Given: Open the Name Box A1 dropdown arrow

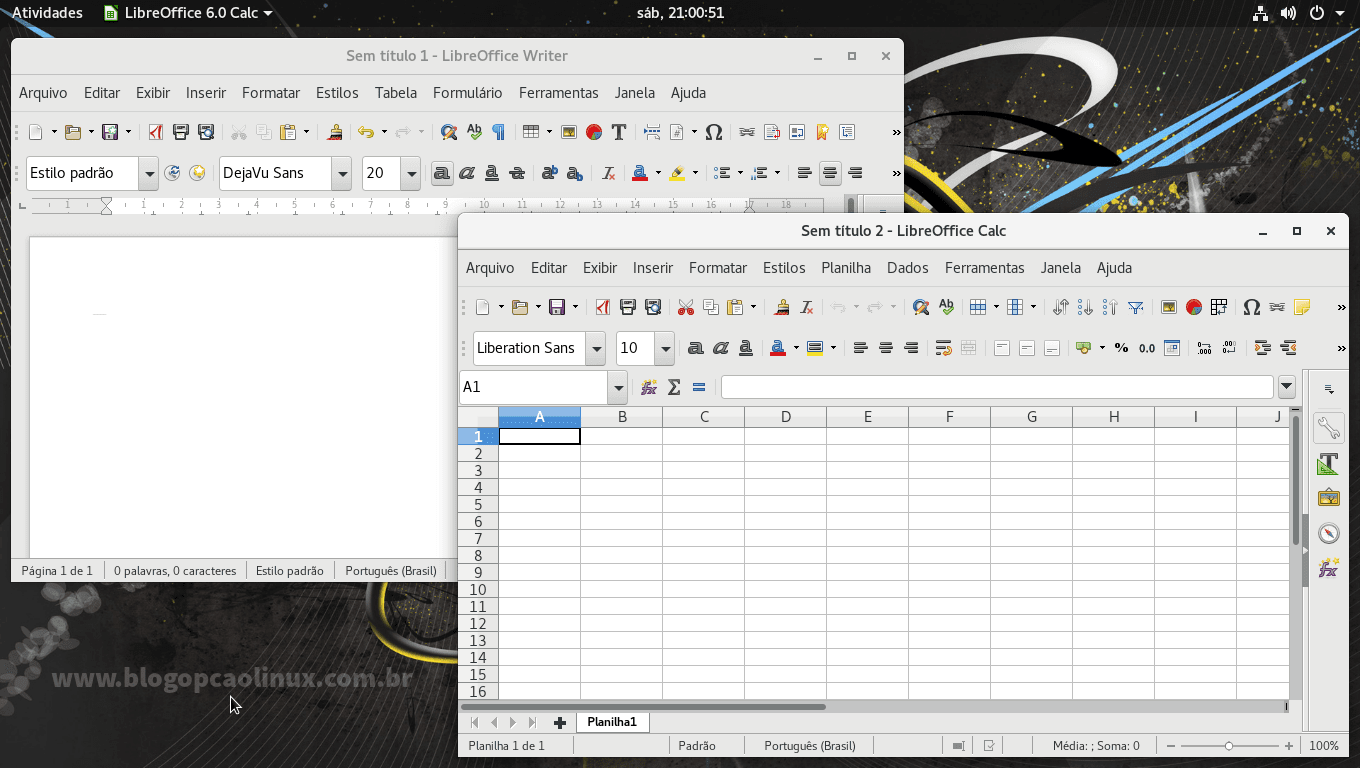Looking at the screenshot, I should (x=619, y=387).
